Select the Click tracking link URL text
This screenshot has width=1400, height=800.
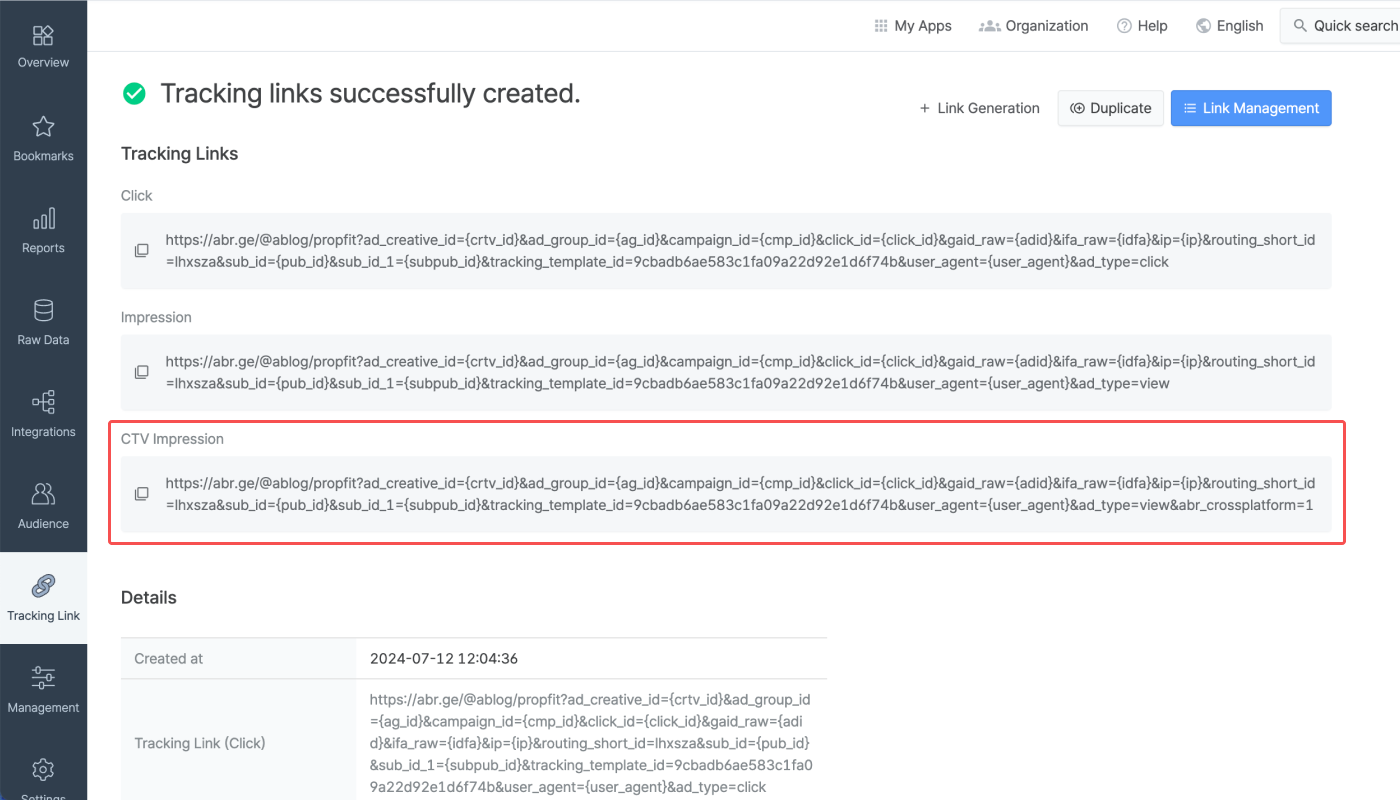[x=740, y=251]
